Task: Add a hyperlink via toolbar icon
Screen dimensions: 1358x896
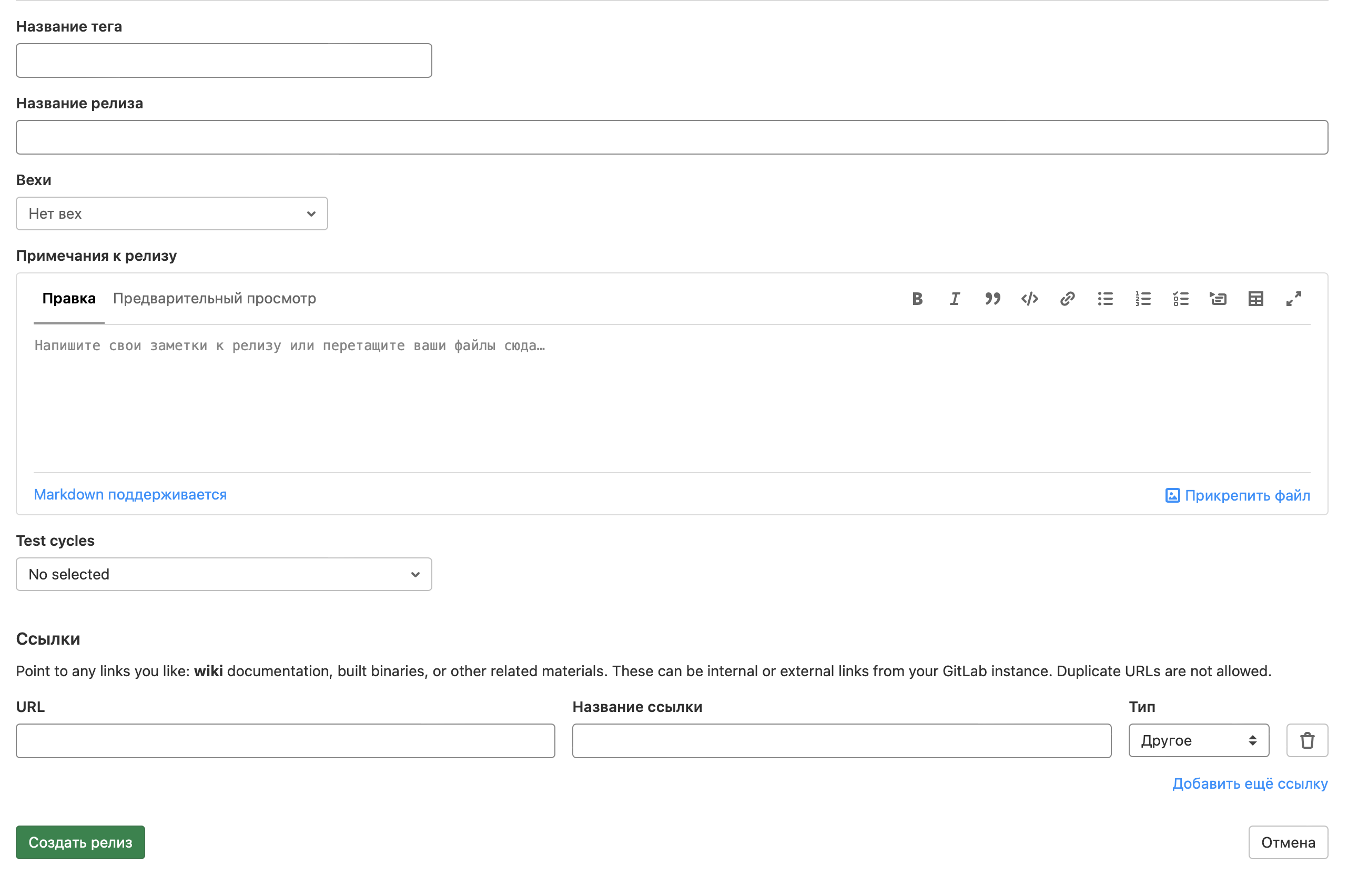Action: 1067,299
